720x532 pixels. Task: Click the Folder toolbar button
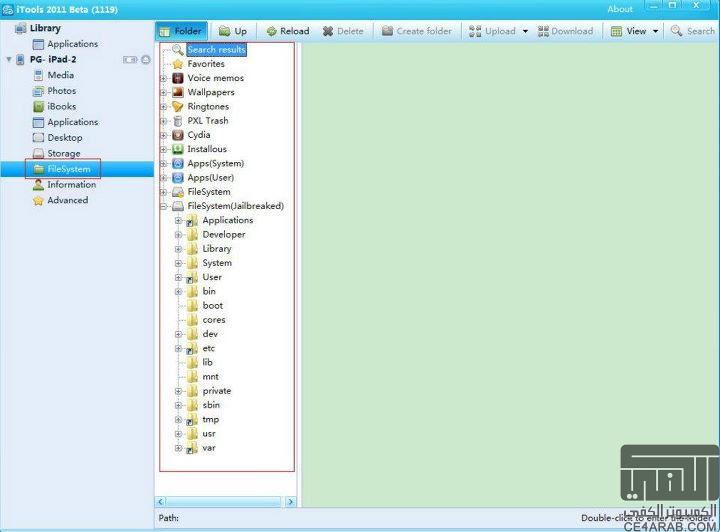(181, 31)
